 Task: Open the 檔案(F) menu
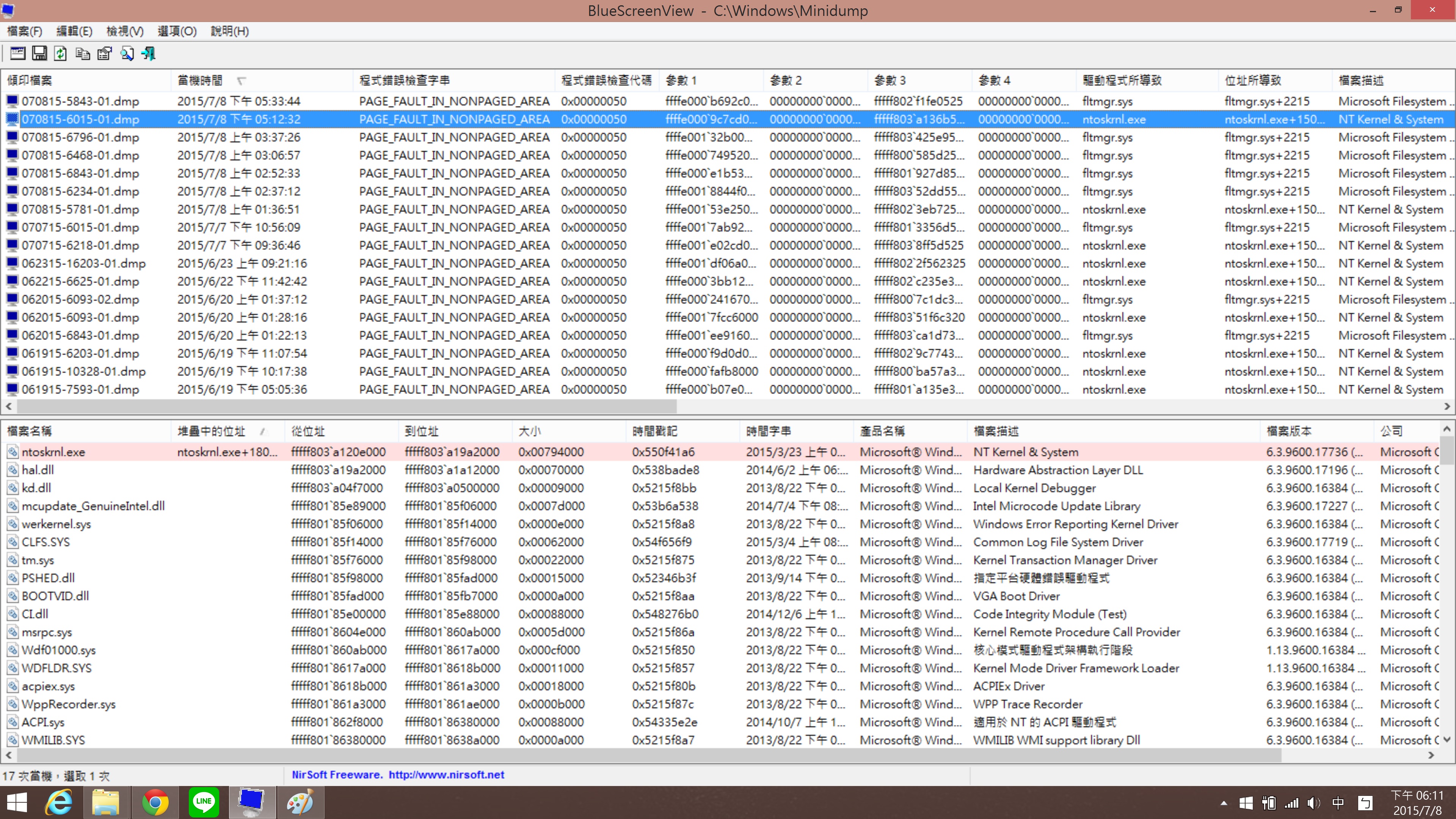24,31
